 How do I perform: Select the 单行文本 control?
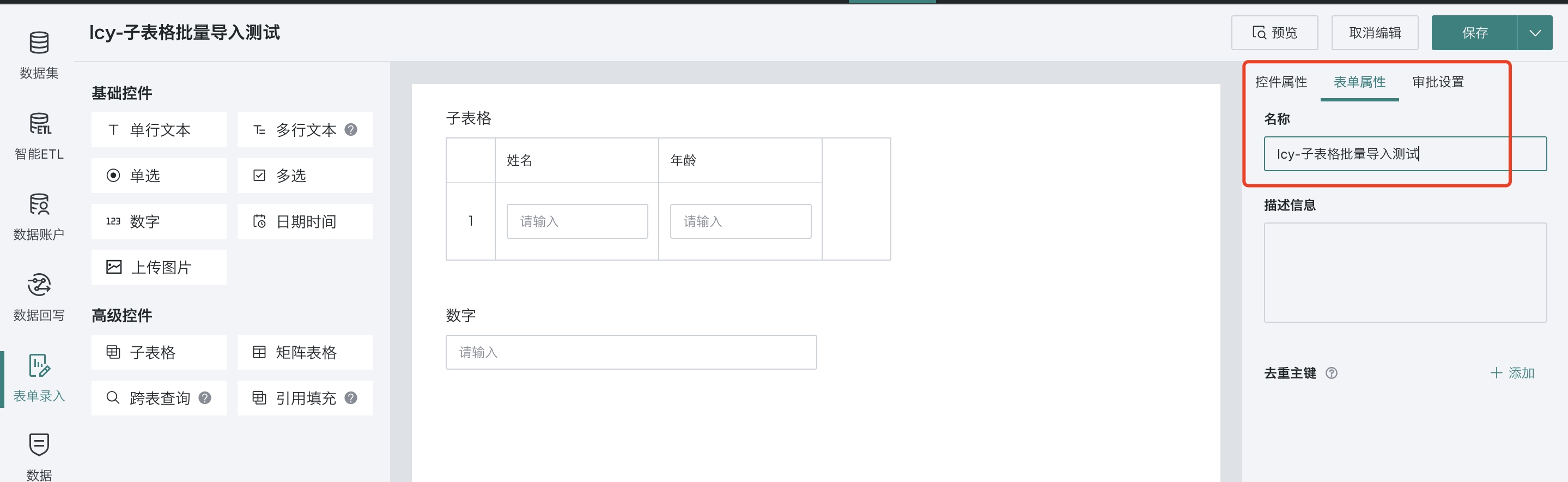coord(159,129)
